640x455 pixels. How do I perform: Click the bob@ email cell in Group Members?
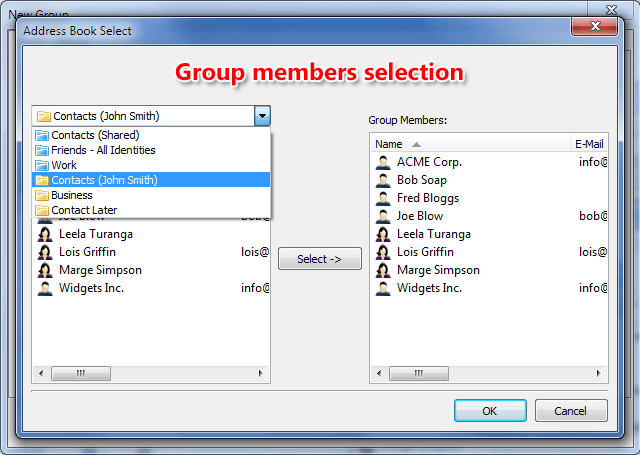(593, 216)
